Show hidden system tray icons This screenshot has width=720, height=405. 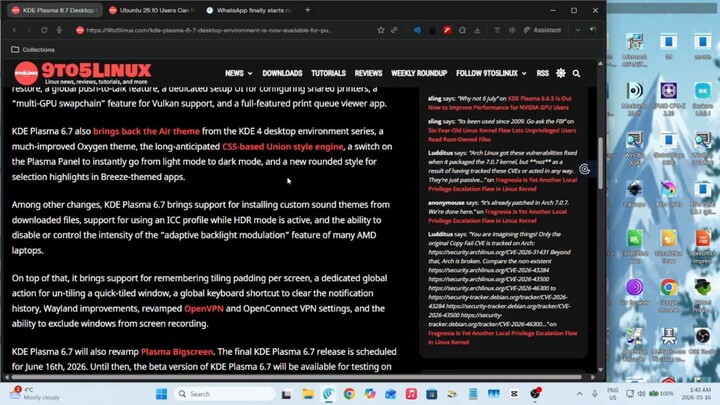[579, 394]
